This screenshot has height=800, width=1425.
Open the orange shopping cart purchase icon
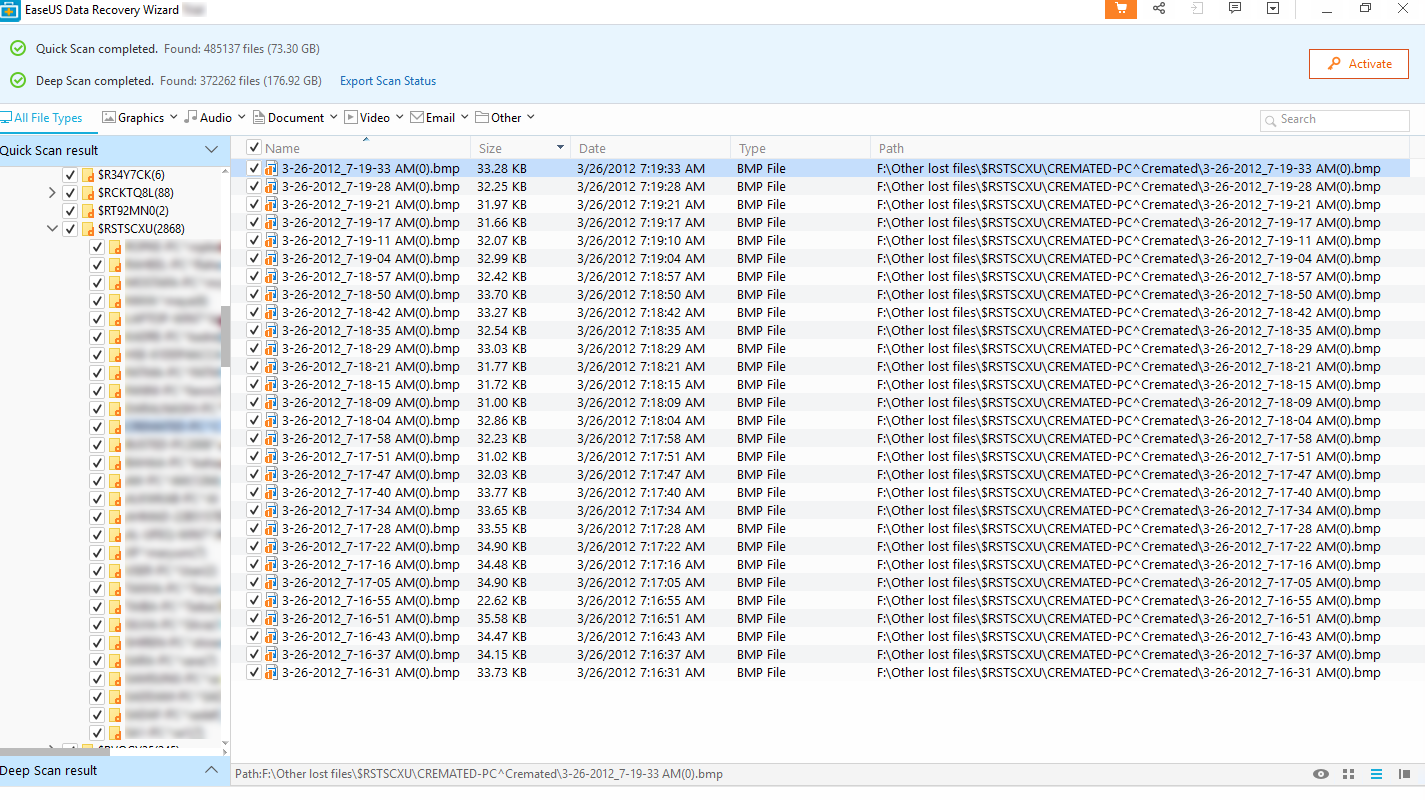pos(1120,9)
